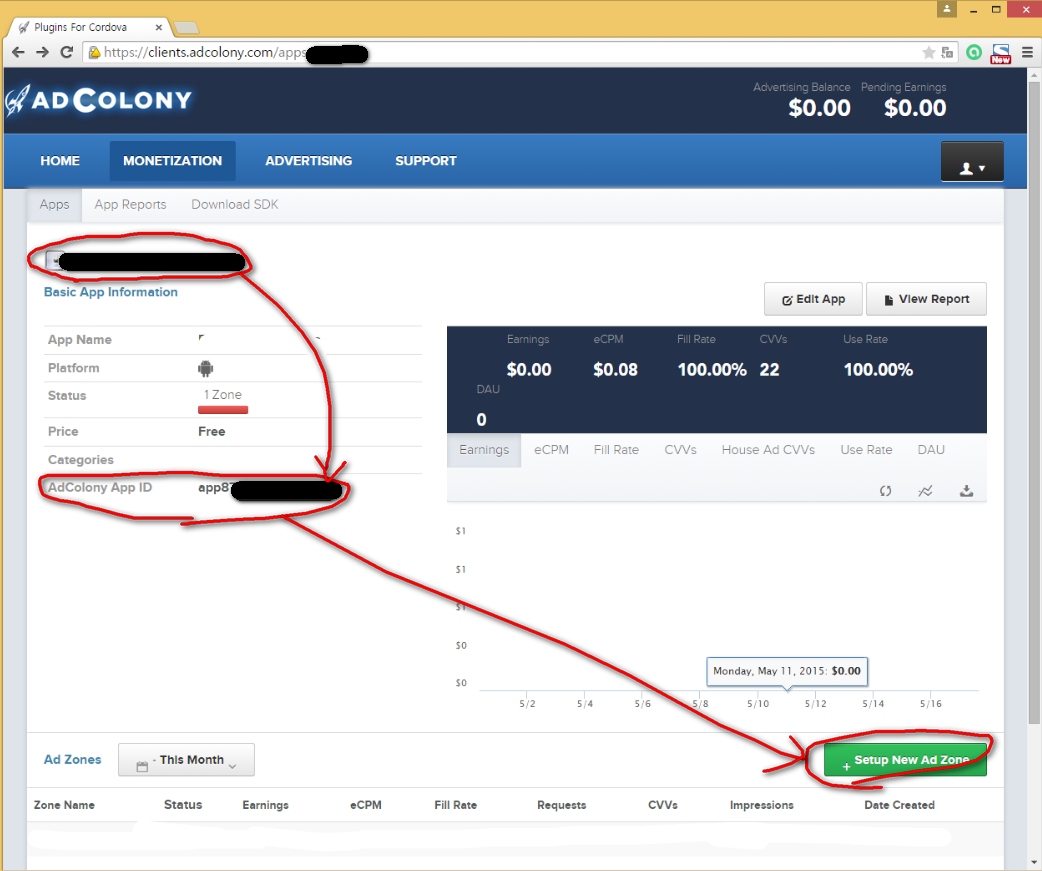Open the HOME navigation item
Screen dimensions: 1042x871
pyautogui.click(x=60, y=161)
